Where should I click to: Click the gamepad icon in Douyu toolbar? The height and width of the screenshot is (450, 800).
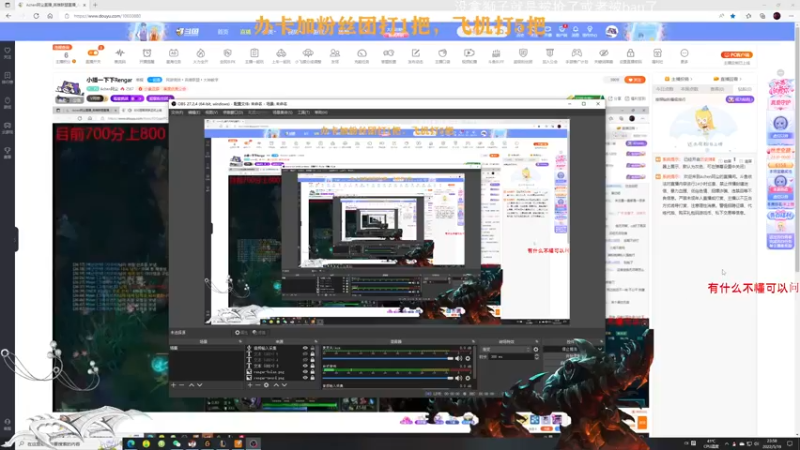tap(577, 53)
